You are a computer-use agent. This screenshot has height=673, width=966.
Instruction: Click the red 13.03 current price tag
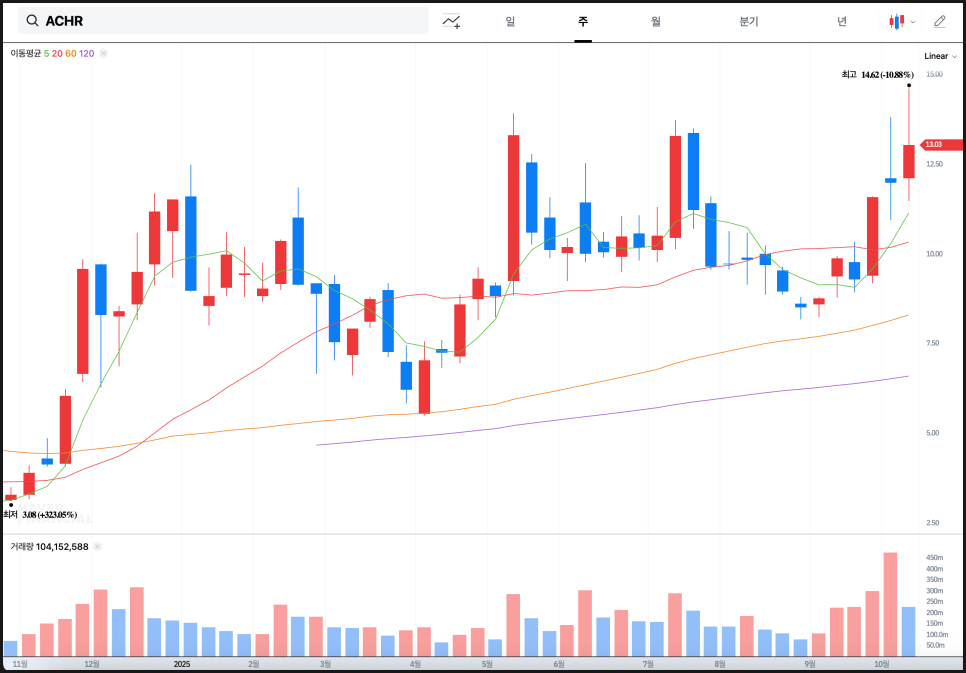tap(938, 145)
